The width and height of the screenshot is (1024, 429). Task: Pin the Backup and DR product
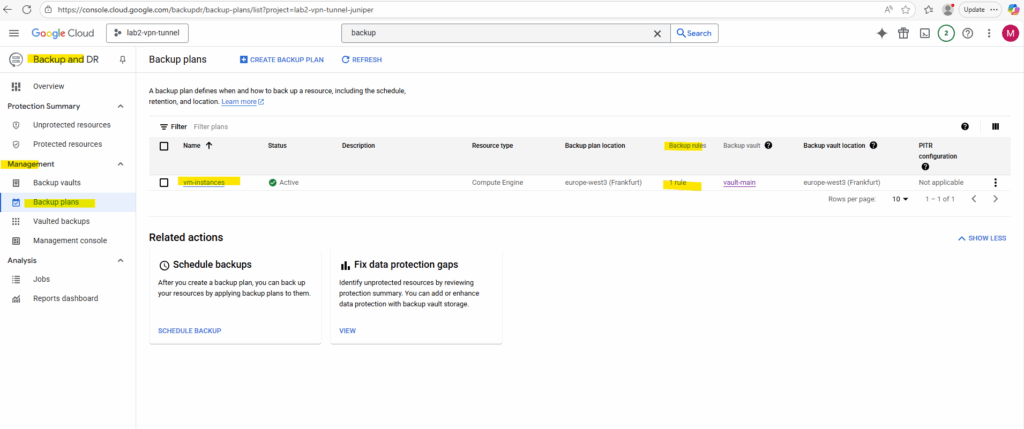pyautogui.click(x=122, y=60)
